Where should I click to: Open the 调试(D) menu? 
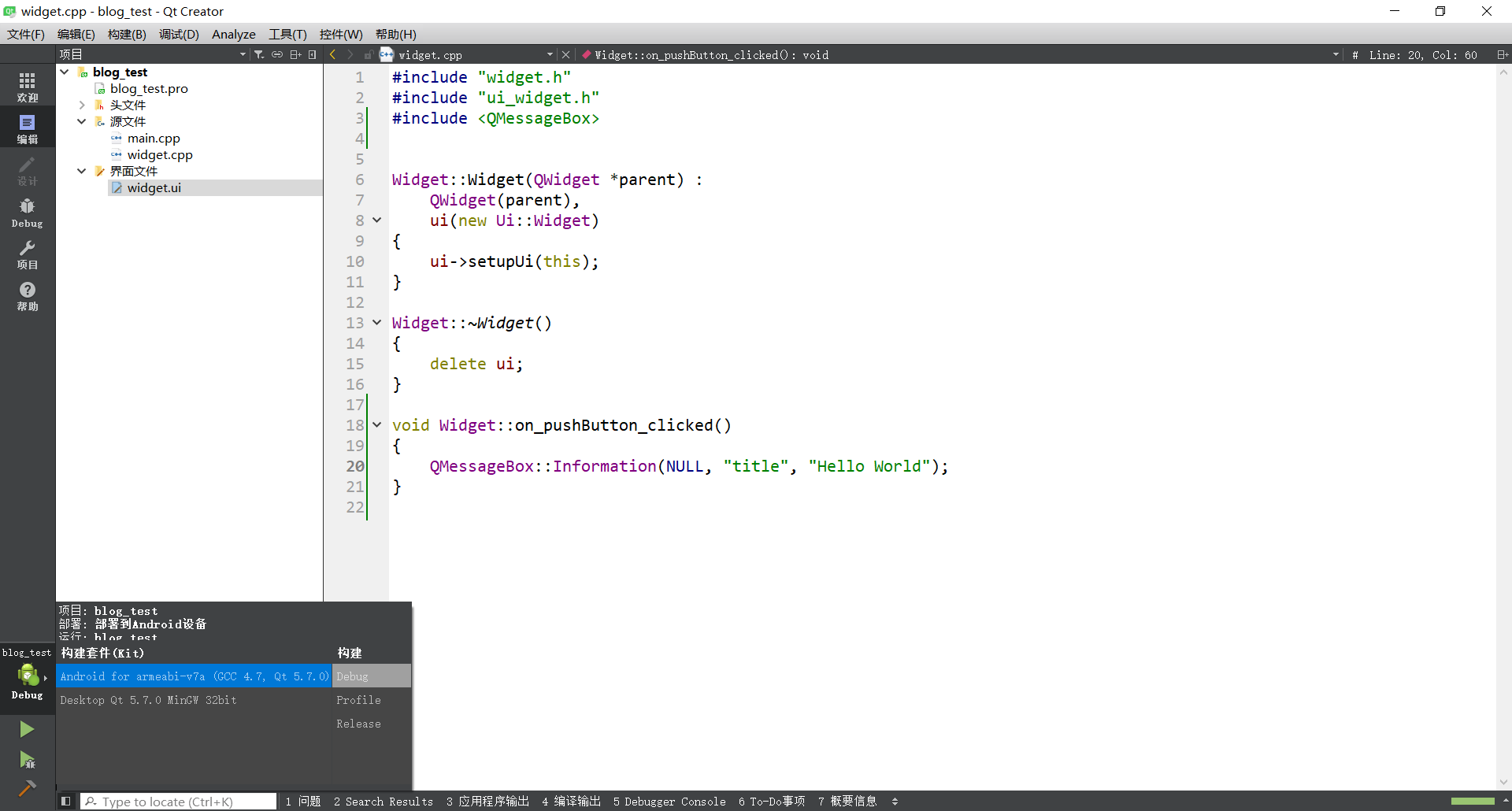[x=179, y=34]
